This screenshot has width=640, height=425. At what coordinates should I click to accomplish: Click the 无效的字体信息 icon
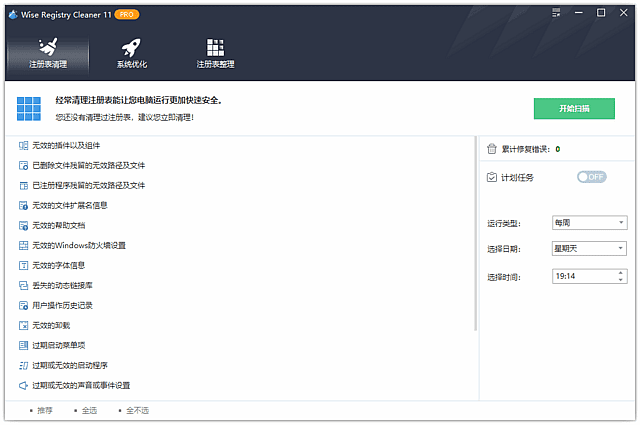point(23,266)
